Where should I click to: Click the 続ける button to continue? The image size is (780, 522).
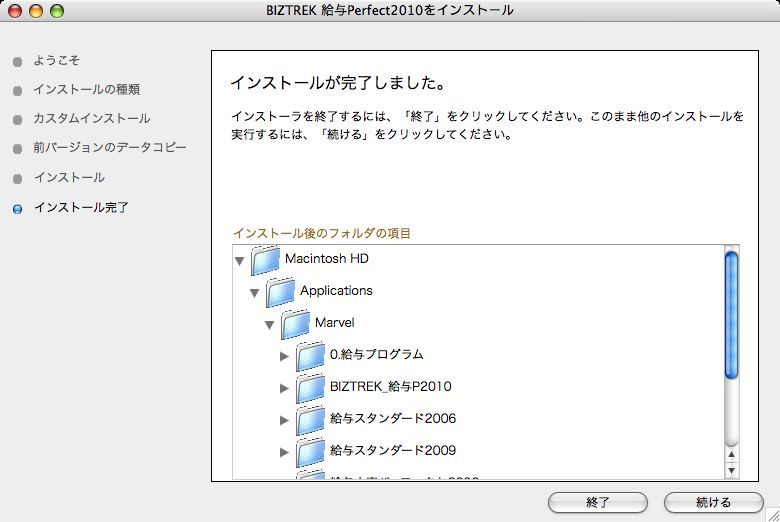coord(713,502)
